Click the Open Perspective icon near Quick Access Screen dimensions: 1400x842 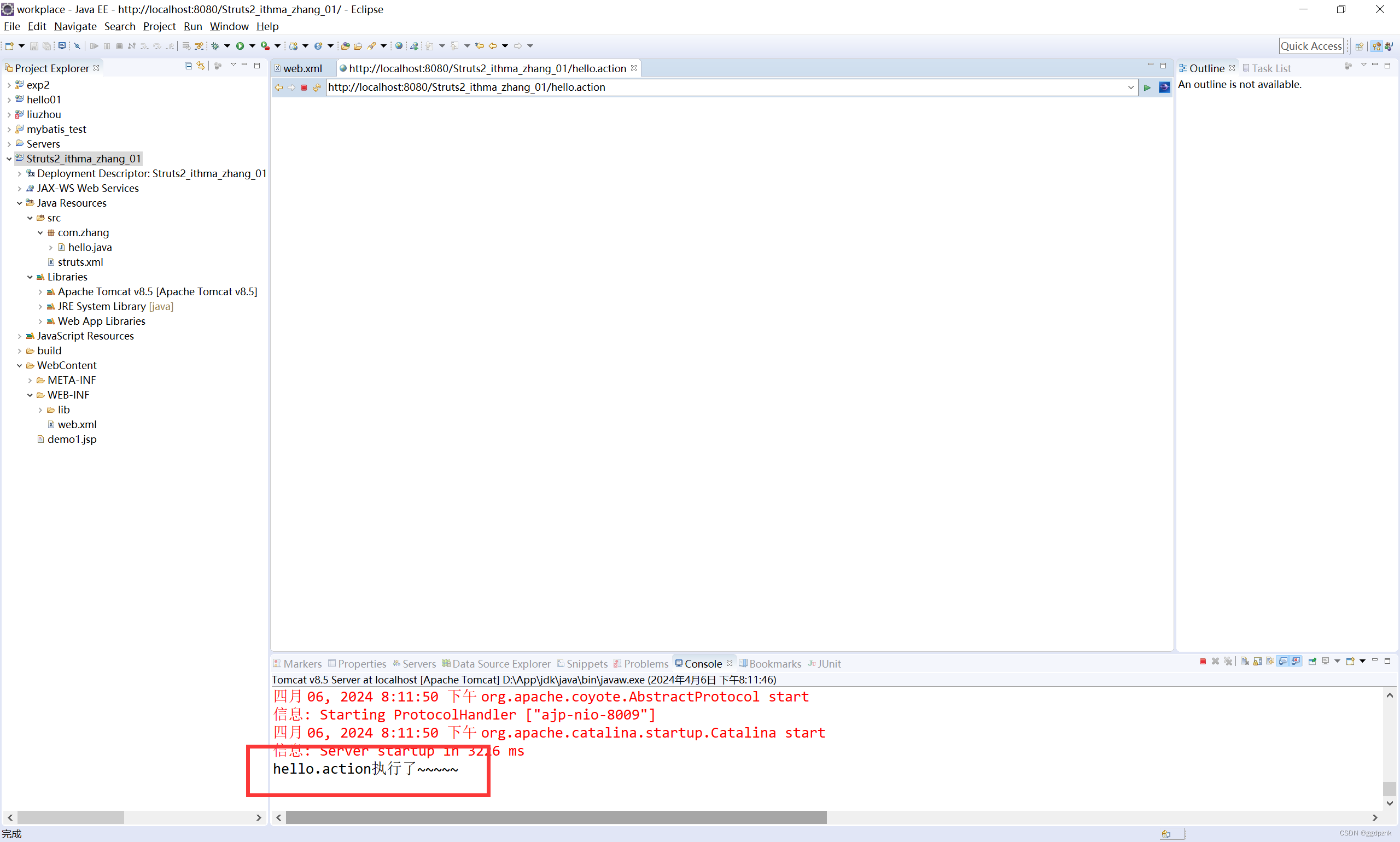pyautogui.click(x=1359, y=46)
